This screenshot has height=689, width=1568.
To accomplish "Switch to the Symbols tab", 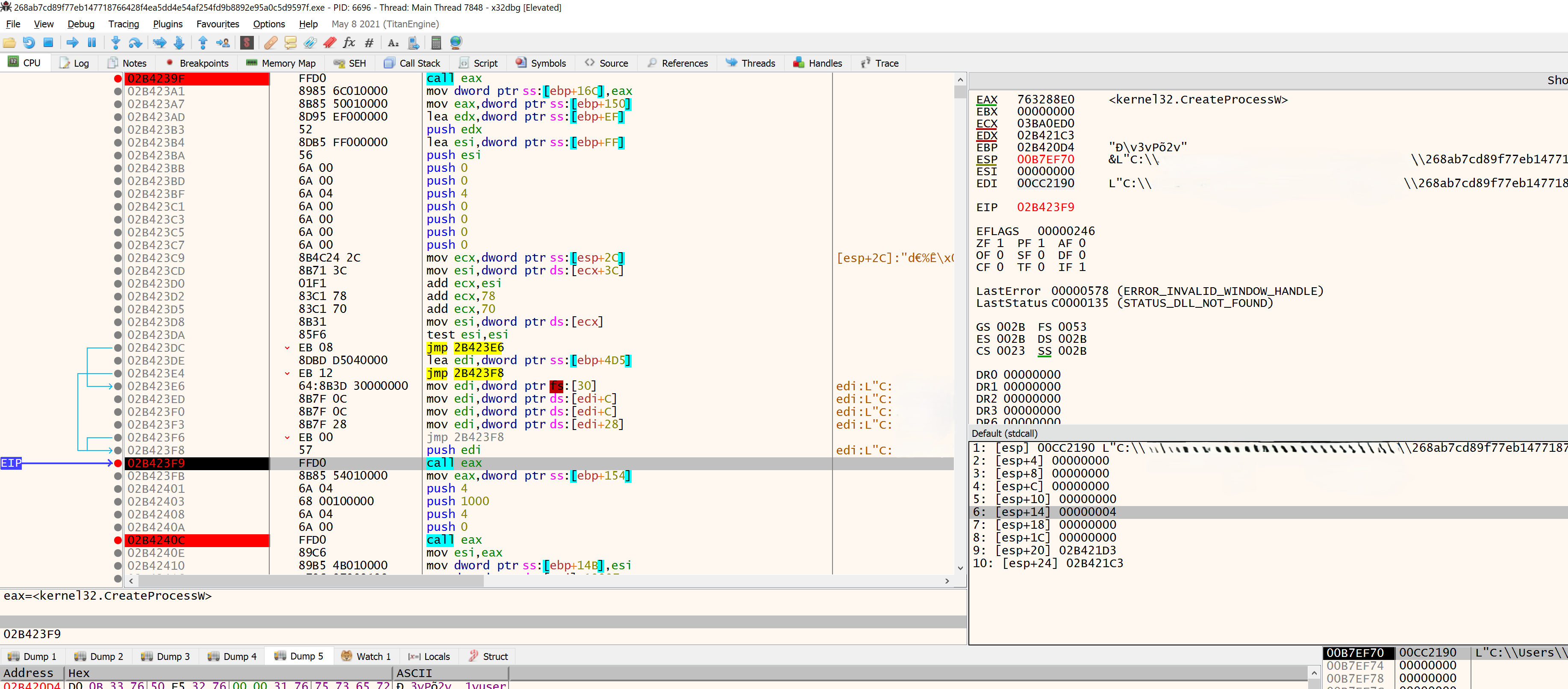I will point(541,63).
